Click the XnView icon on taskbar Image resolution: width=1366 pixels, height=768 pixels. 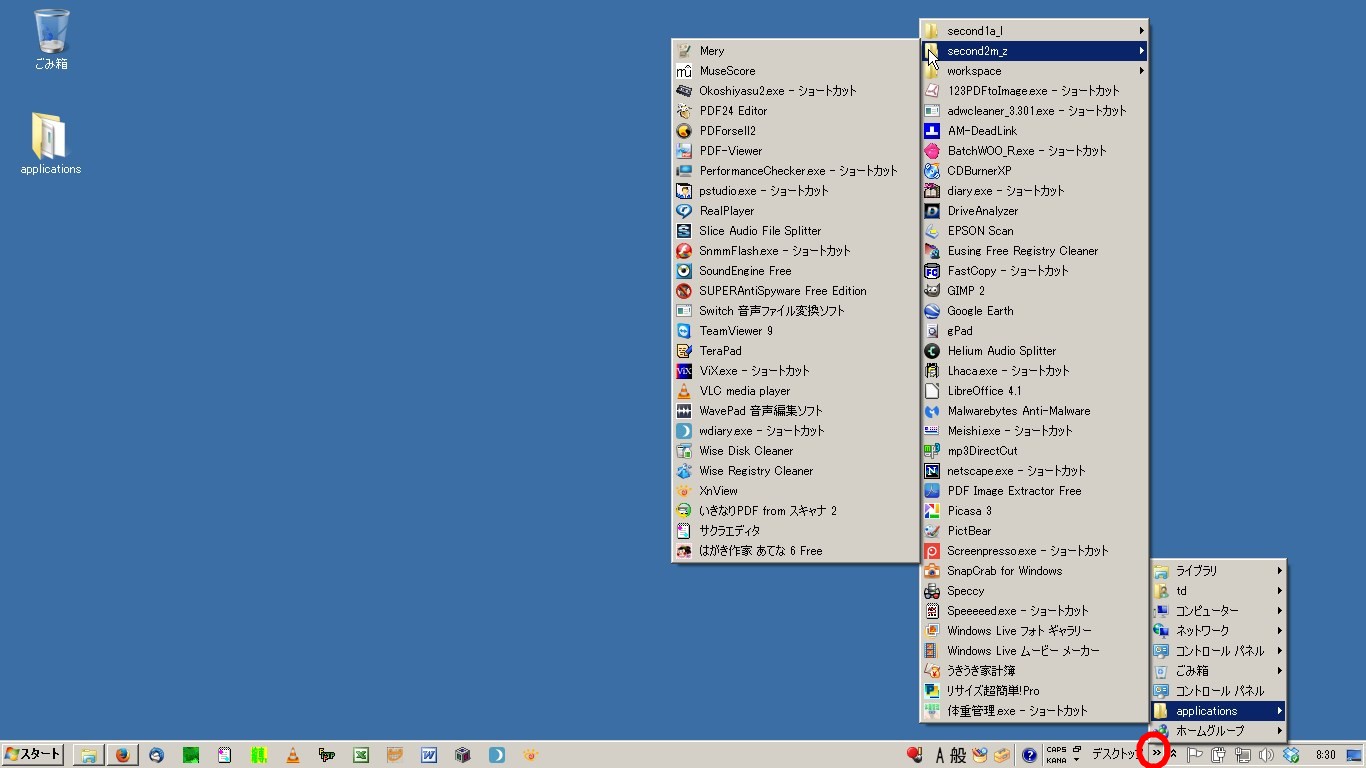(530, 755)
